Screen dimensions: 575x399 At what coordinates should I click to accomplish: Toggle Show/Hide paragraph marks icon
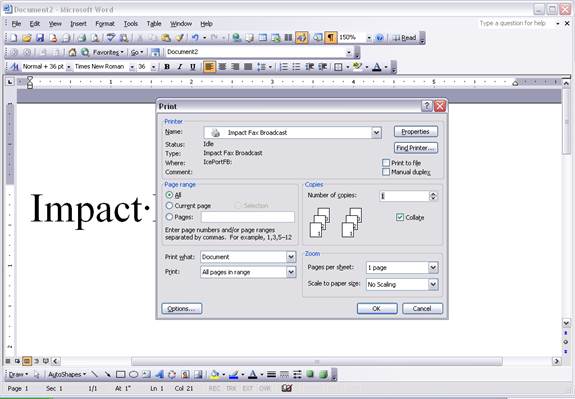click(x=331, y=38)
